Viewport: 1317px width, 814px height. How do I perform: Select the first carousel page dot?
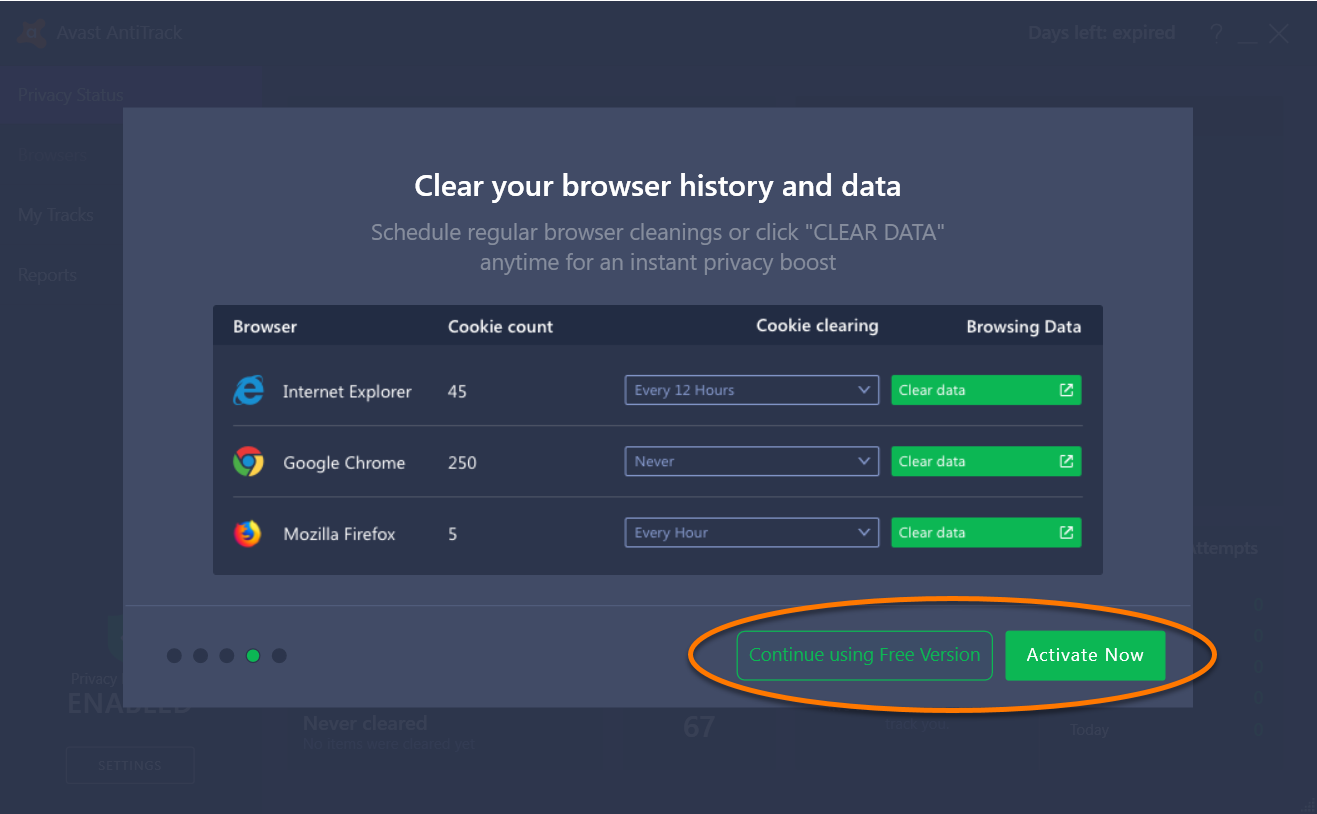coord(174,656)
